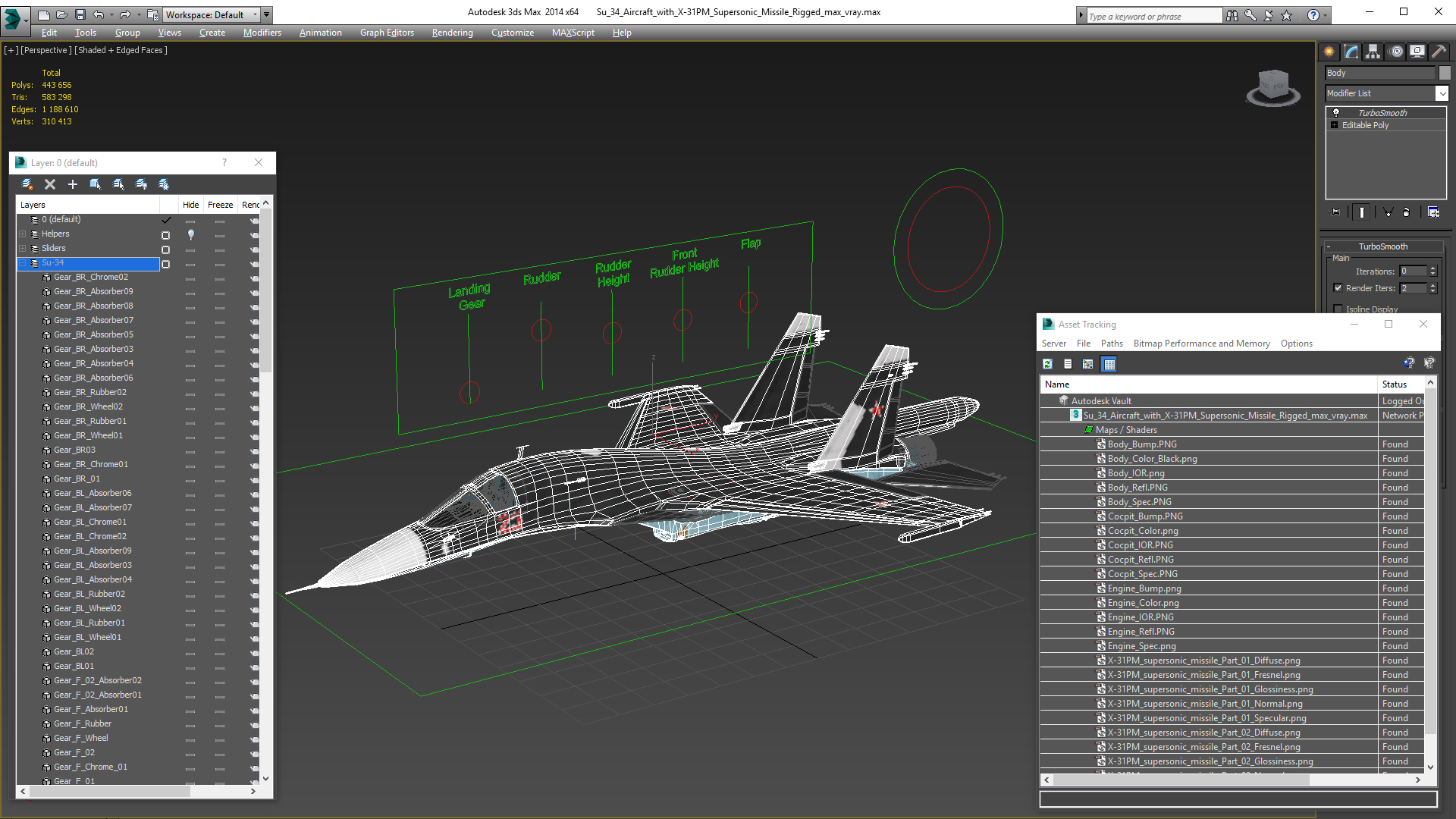Toggle the Helpers layer hide lightbulb
Viewport: 1456px width, 819px height.
coord(191,235)
